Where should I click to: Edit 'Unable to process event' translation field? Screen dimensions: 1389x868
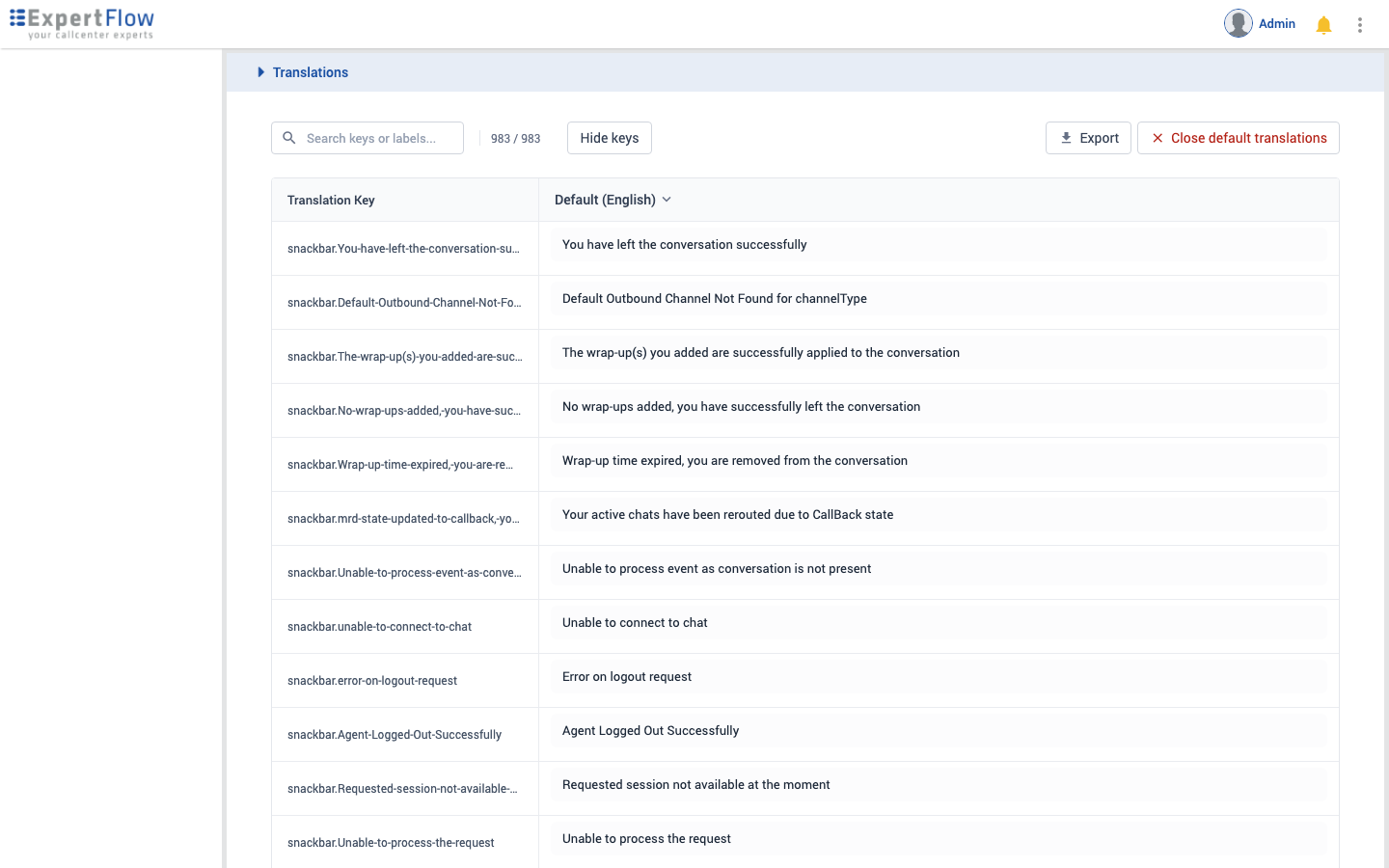(939, 569)
